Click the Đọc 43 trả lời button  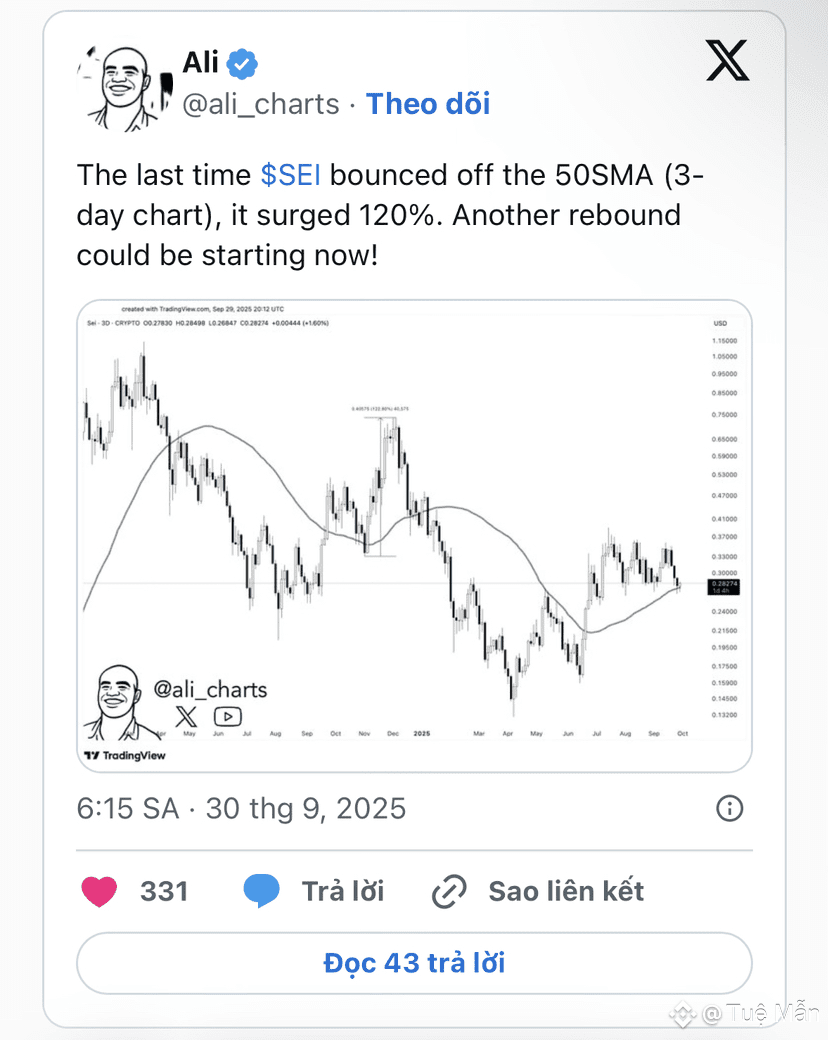tap(414, 963)
